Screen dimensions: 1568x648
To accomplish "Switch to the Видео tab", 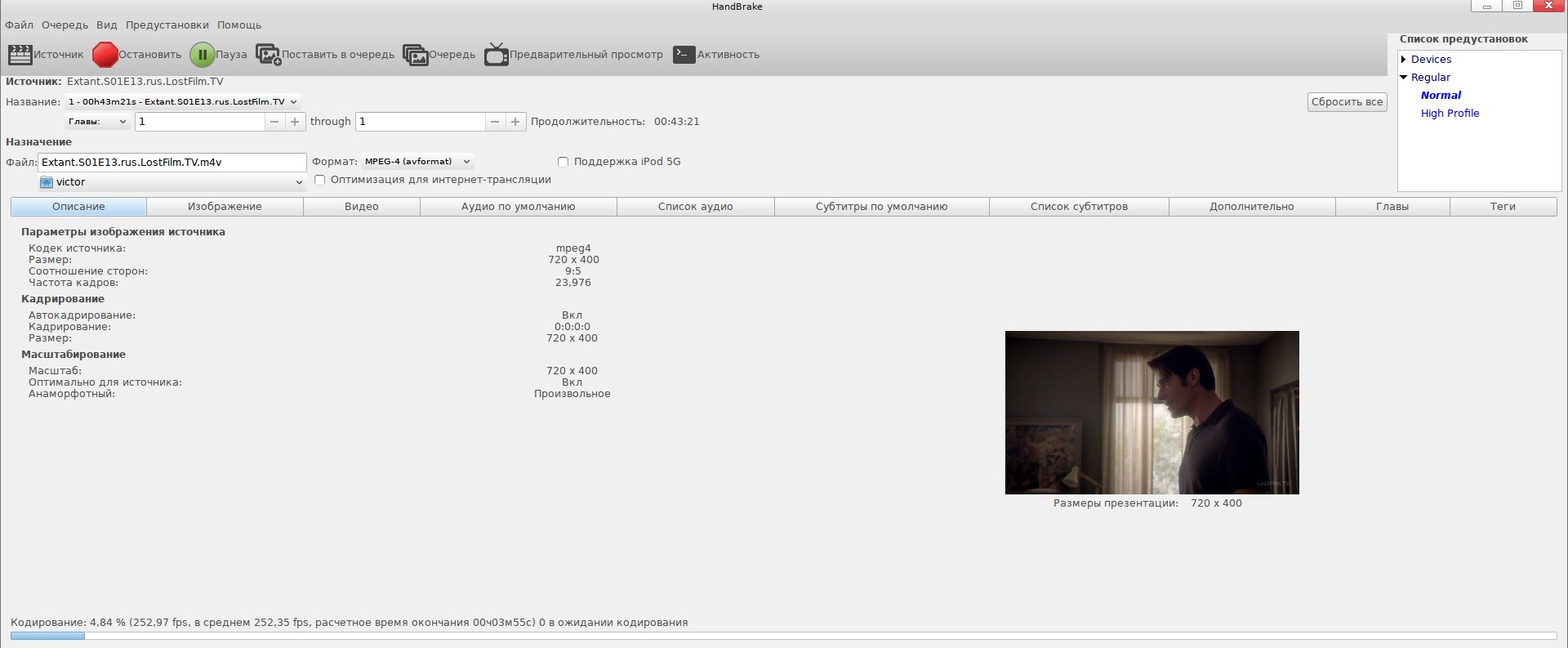I will [x=362, y=207].
